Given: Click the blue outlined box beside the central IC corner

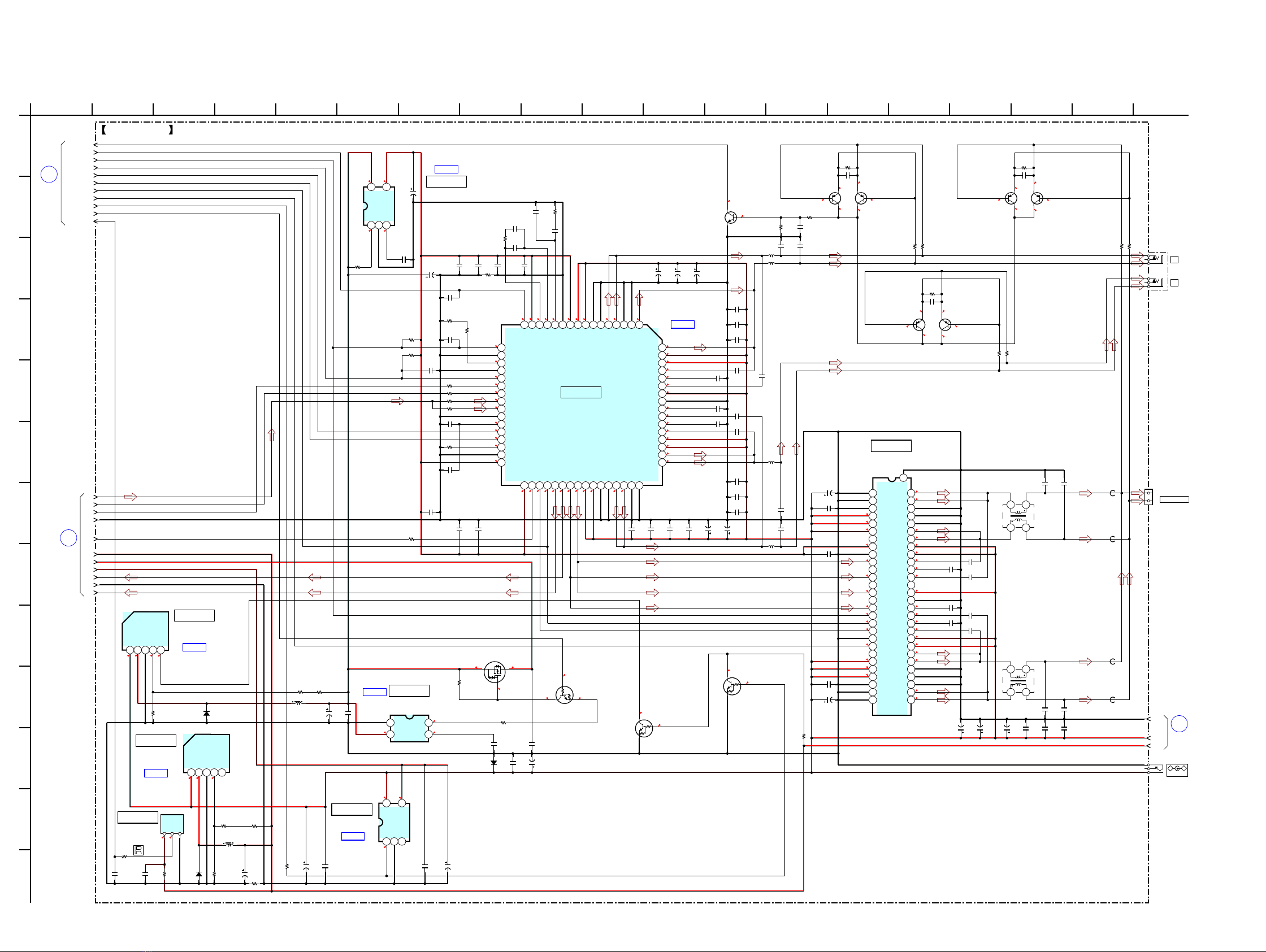Looking at the screenshot, I should coord(683,324).
